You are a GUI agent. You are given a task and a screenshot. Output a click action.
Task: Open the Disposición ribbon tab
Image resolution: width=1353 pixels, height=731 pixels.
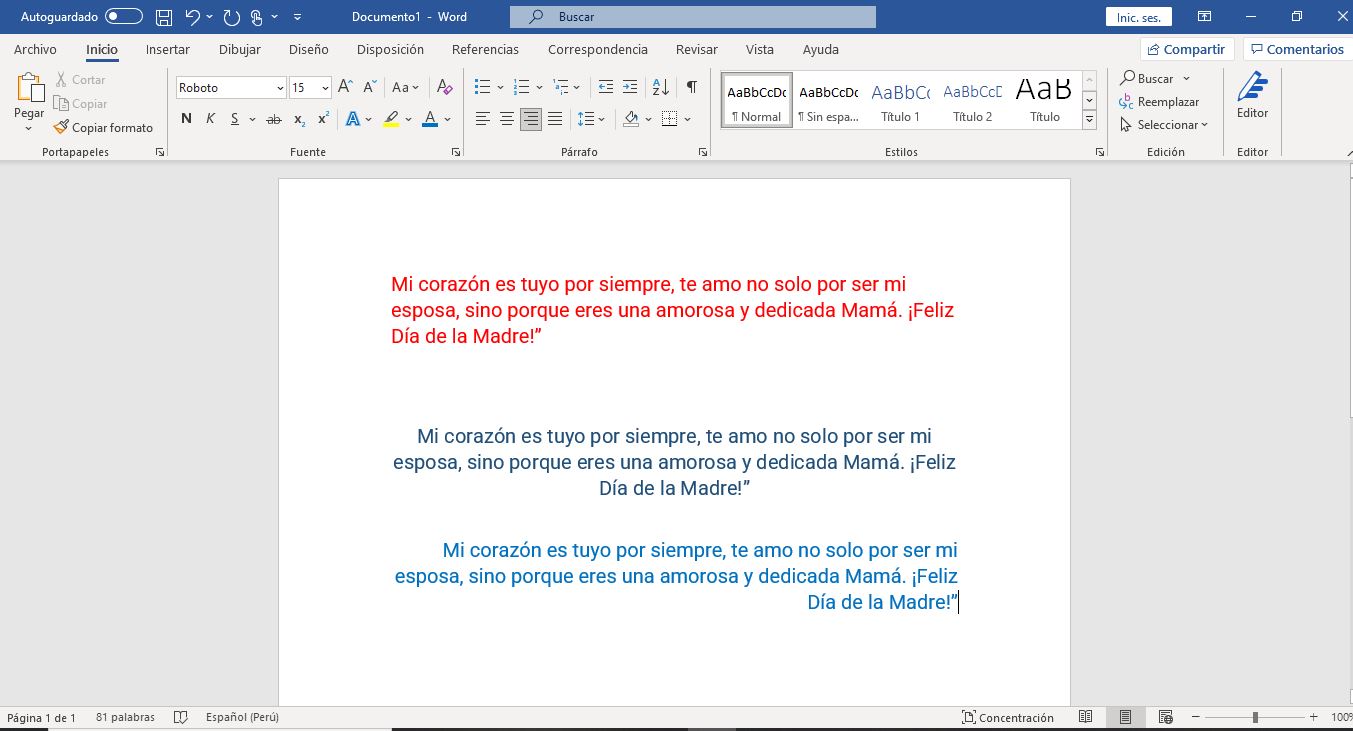(390, 49)
